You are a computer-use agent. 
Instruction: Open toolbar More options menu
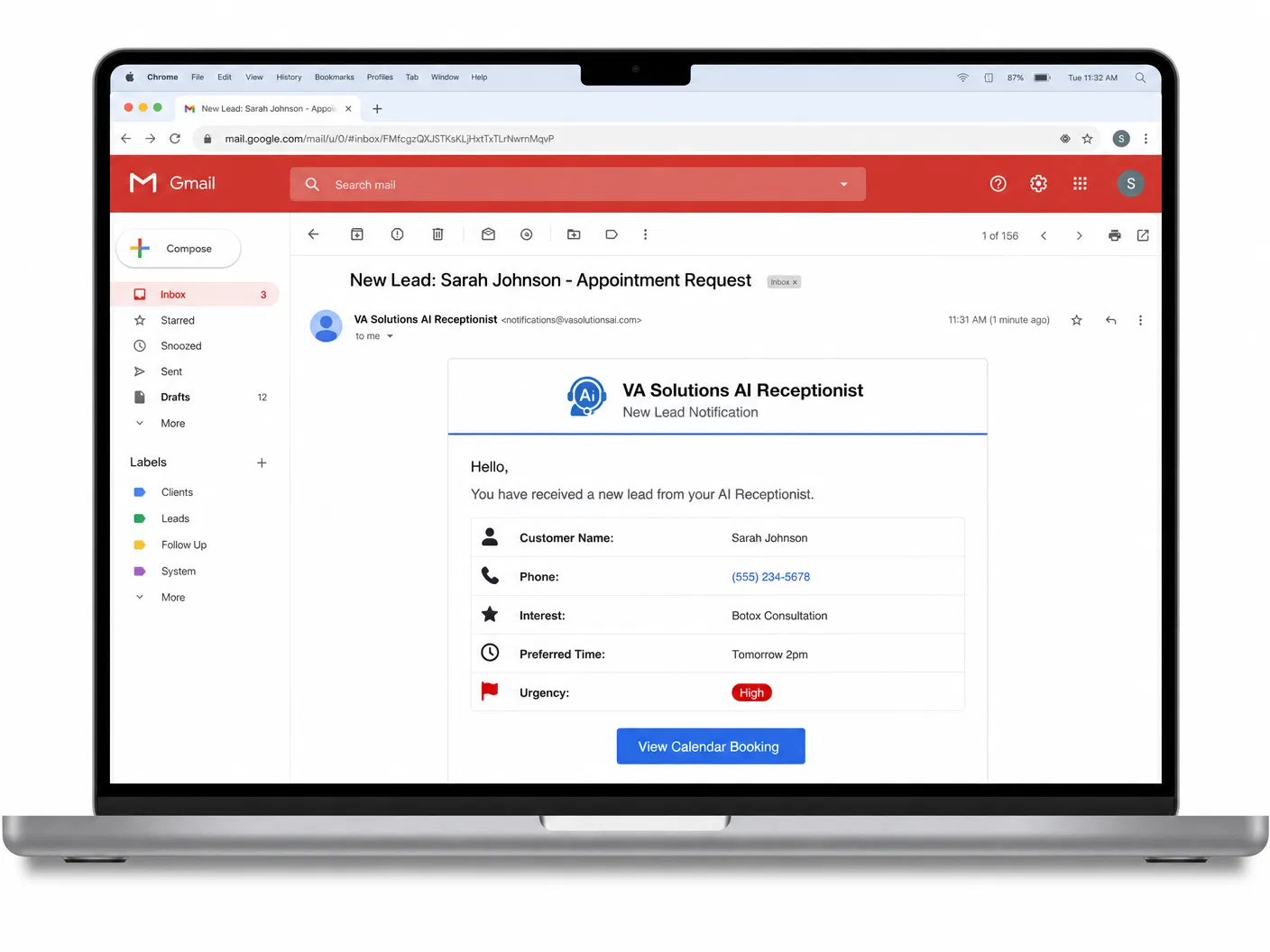(x=645, y=234)
